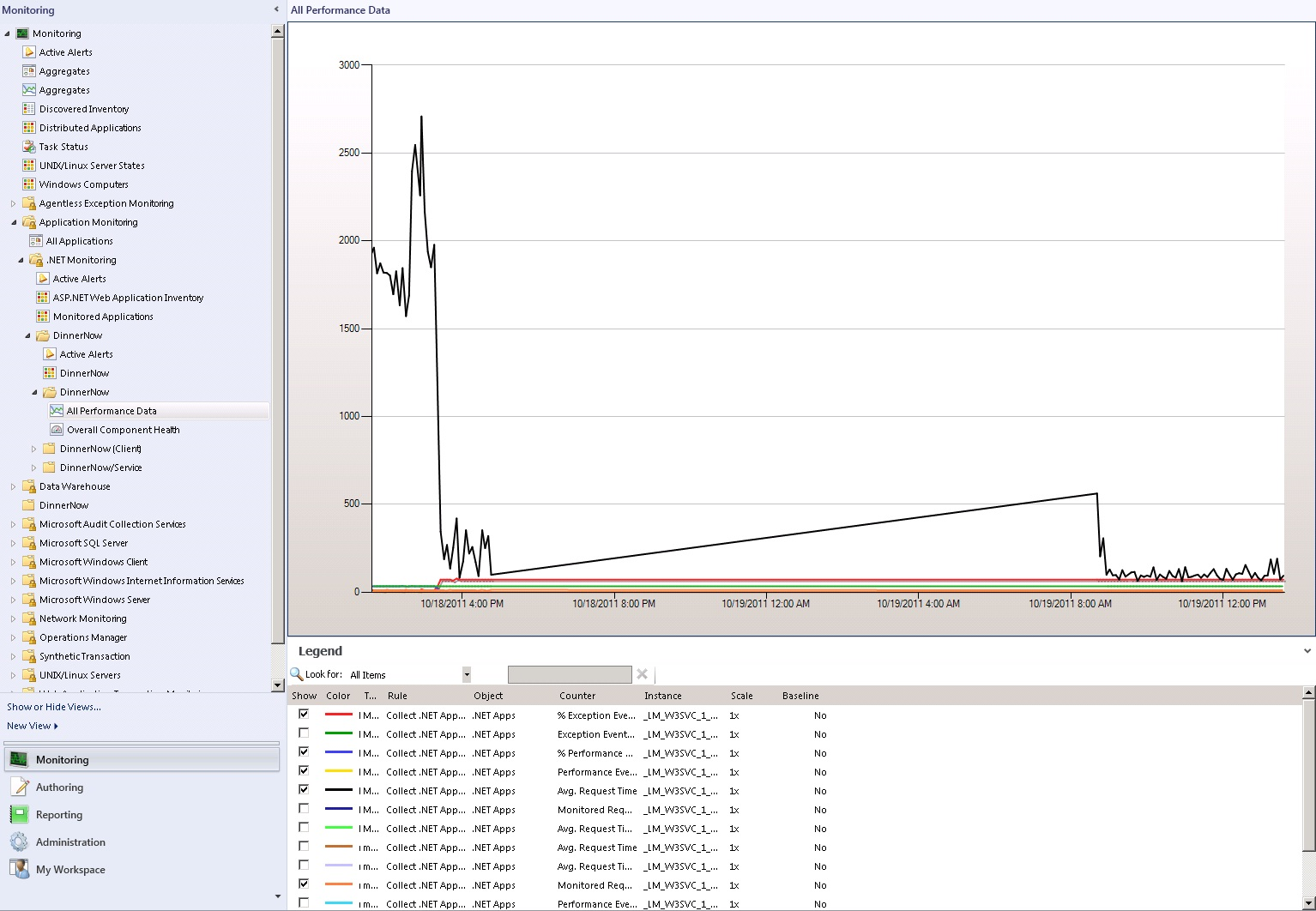This screenshot has height=911, width=1316.
Task: Clear the legend search with X button
Action: (x=643, y=674)
